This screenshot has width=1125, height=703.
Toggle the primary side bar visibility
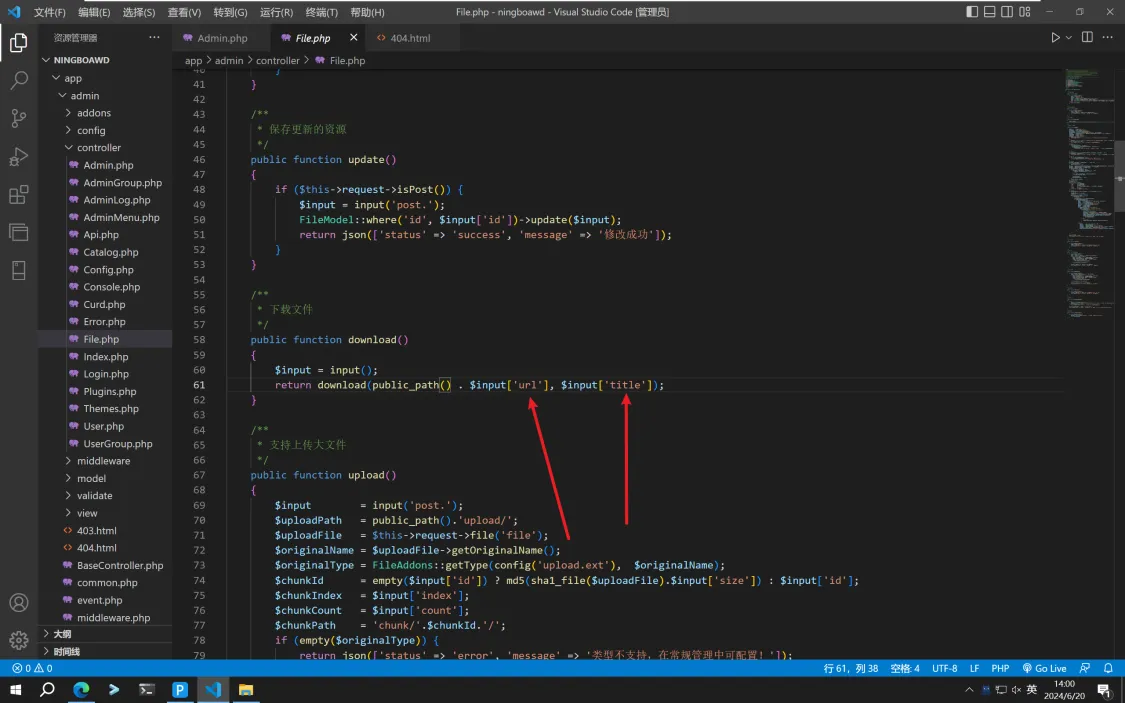(x=972, y=11)
